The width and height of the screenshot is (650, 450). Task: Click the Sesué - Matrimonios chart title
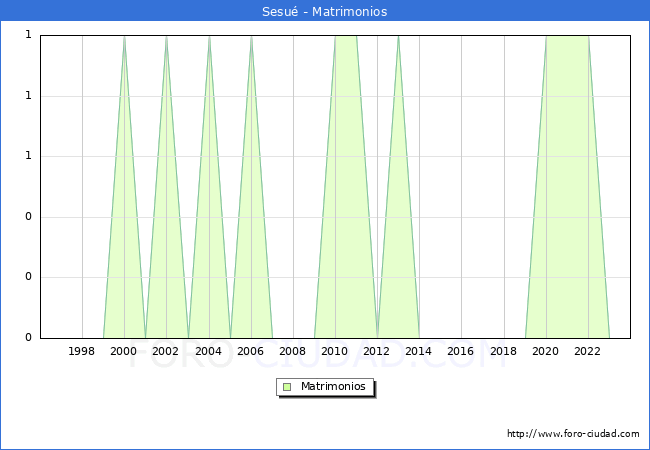[x=325, y=11]
